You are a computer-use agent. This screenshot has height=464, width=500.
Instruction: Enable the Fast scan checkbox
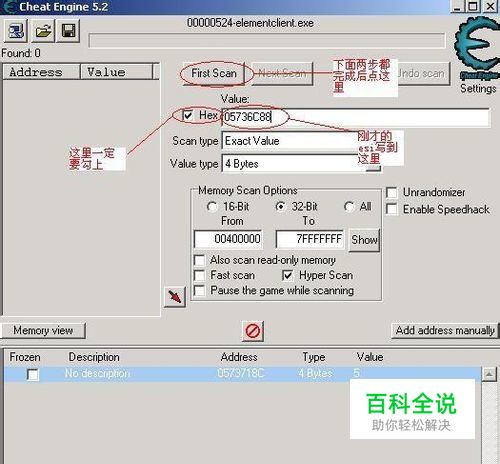coord(199,275)
